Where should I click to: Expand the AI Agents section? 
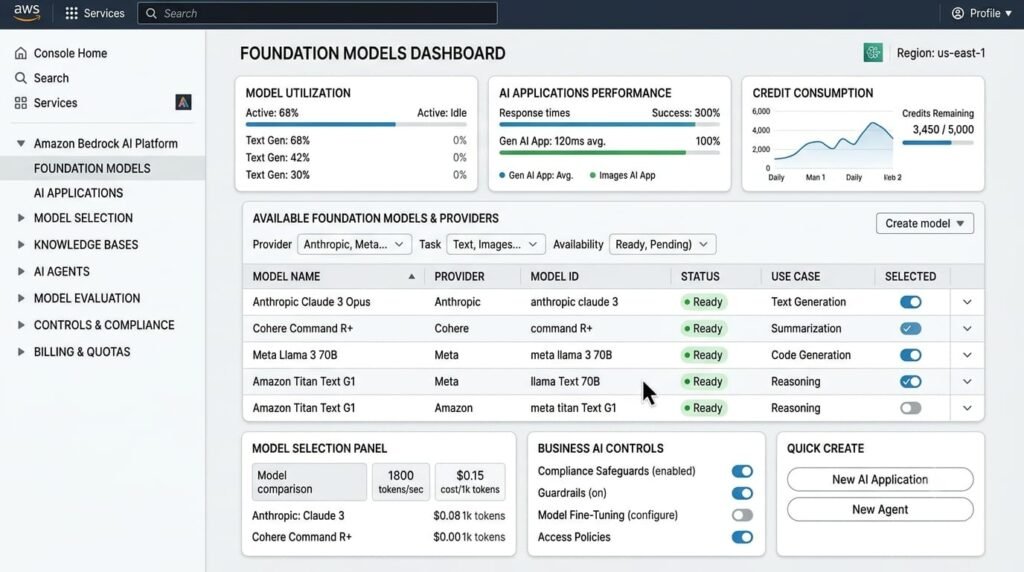point(21,271)
